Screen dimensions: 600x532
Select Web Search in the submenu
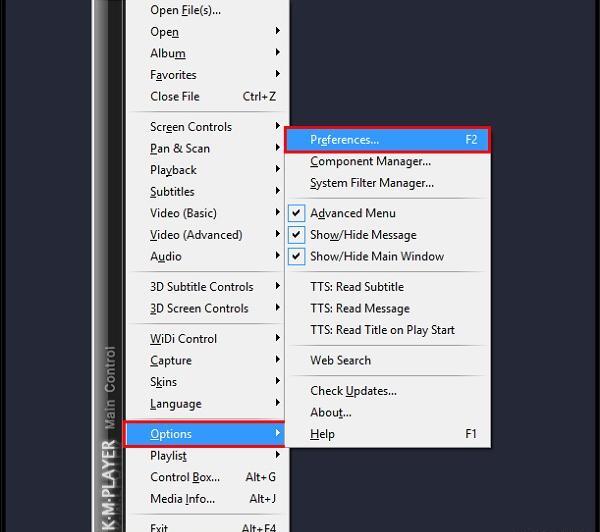388,360
